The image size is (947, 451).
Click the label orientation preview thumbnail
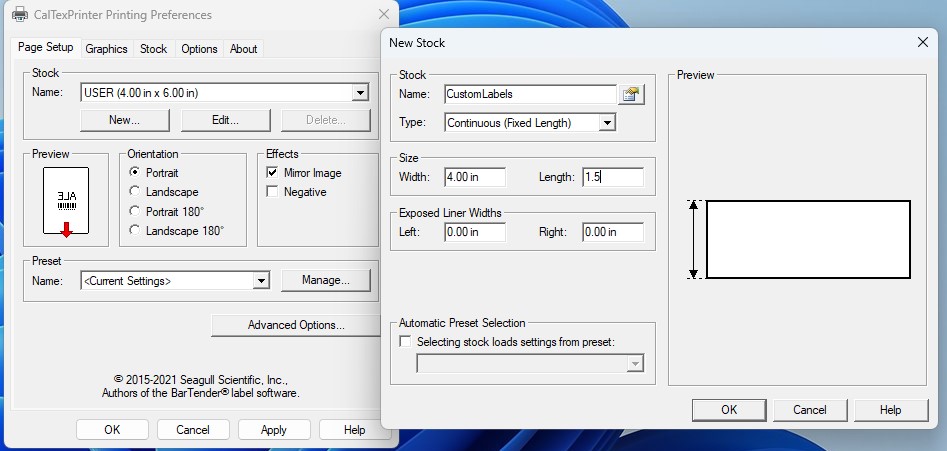tap(66, 202)
